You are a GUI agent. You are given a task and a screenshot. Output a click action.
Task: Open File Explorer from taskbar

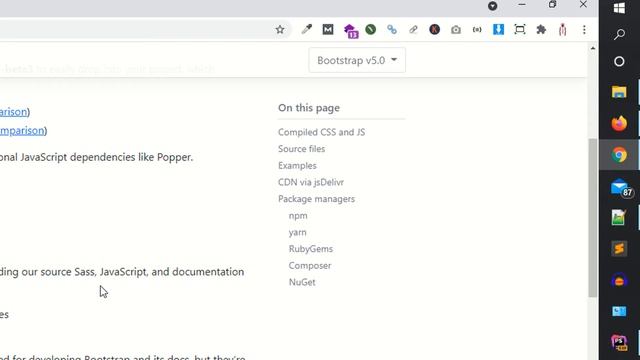coord(619,92)
